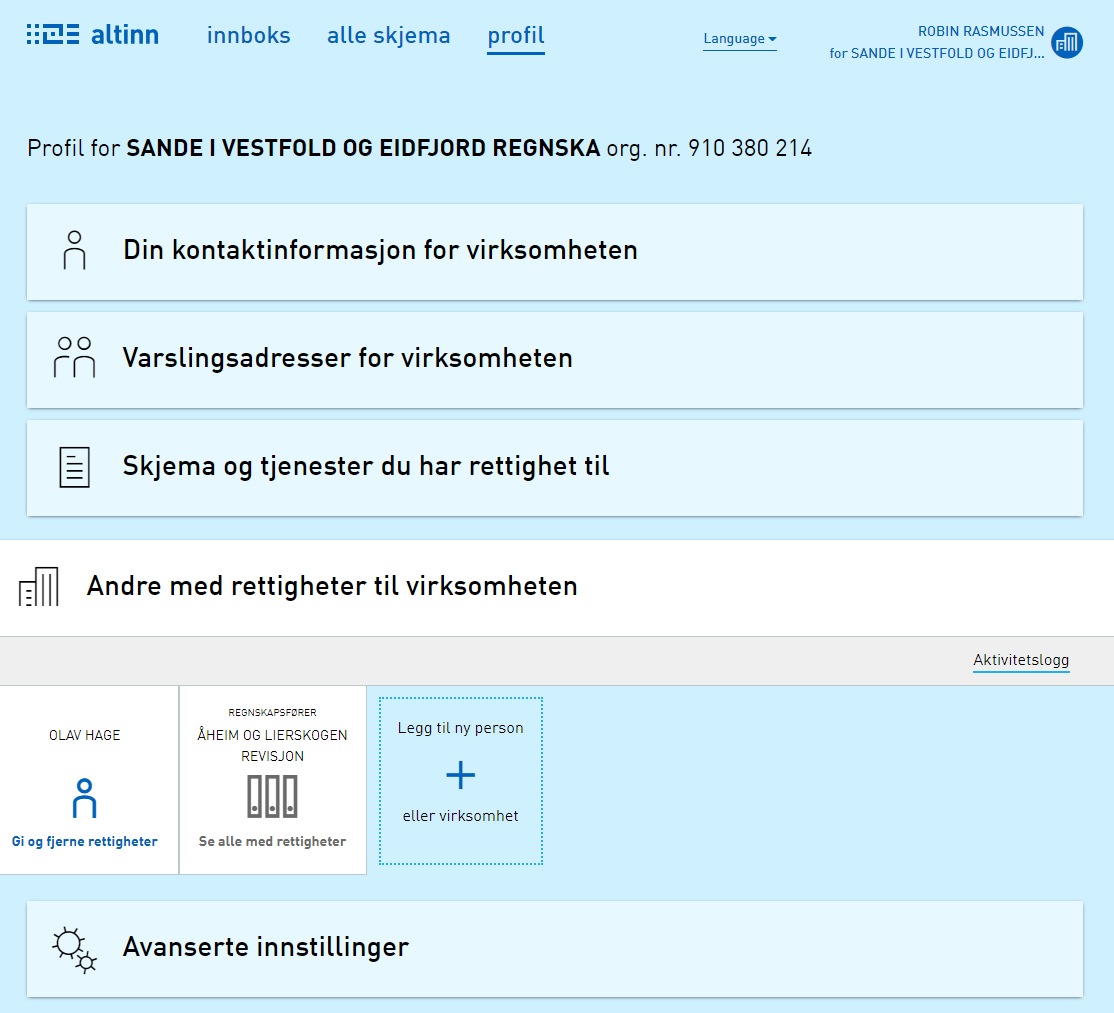Click Legg til ny person text
The width and height of the screenshot is (1114, 1013).
(460, 728)
